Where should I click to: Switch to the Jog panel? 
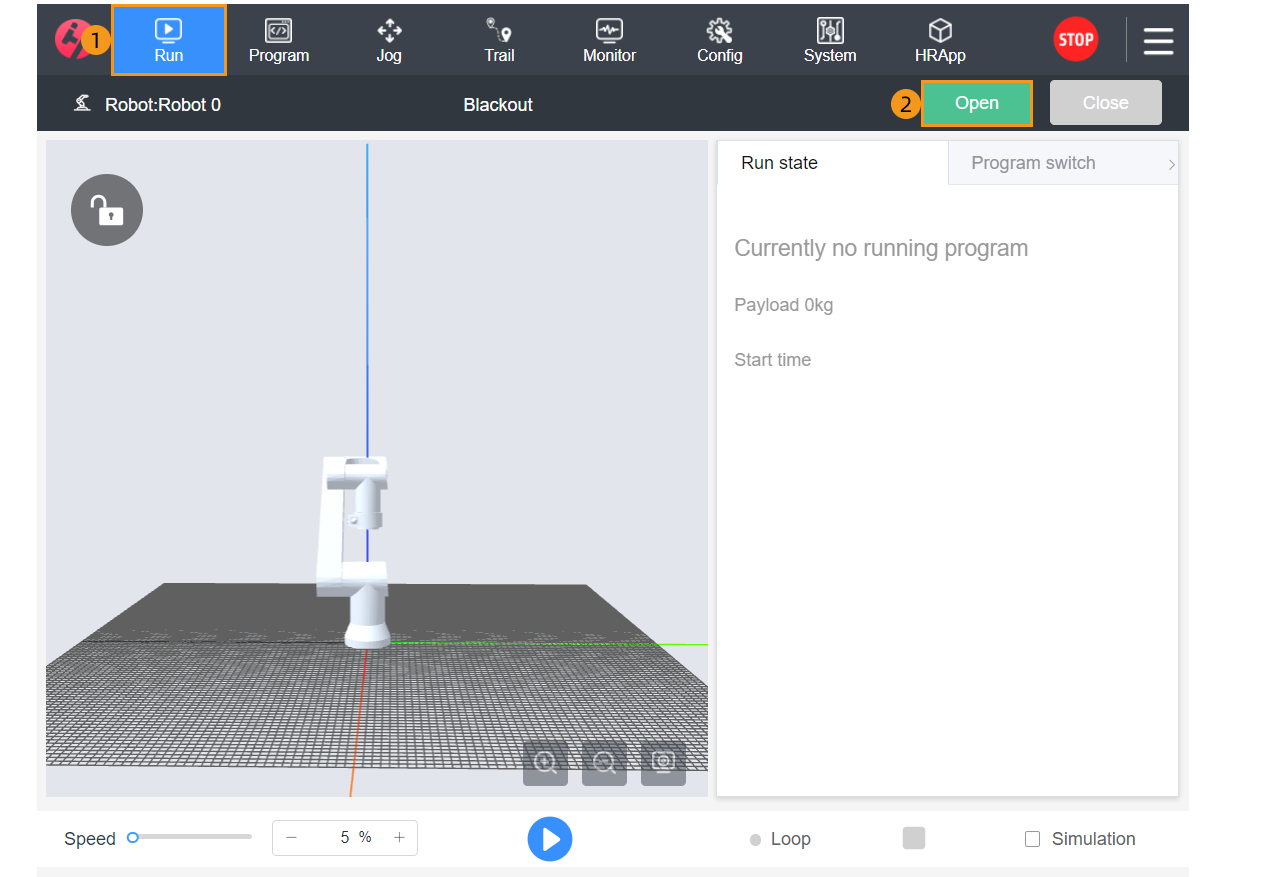pos(388,41)
